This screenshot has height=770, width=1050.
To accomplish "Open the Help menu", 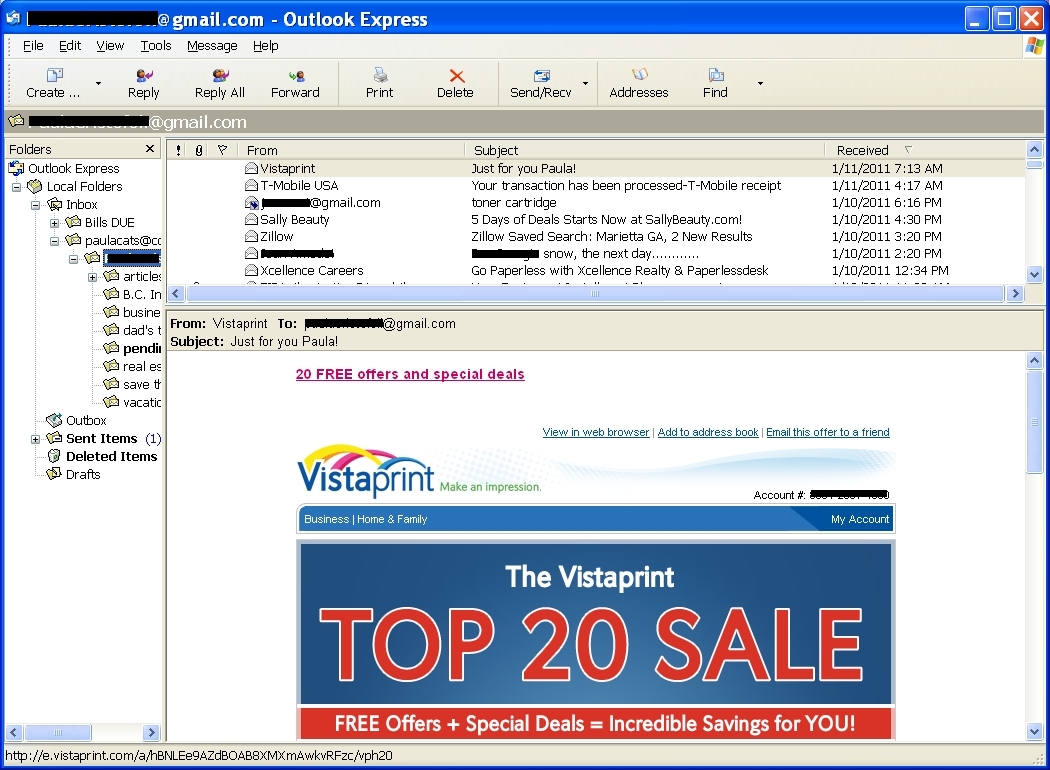I will (266, 46).
